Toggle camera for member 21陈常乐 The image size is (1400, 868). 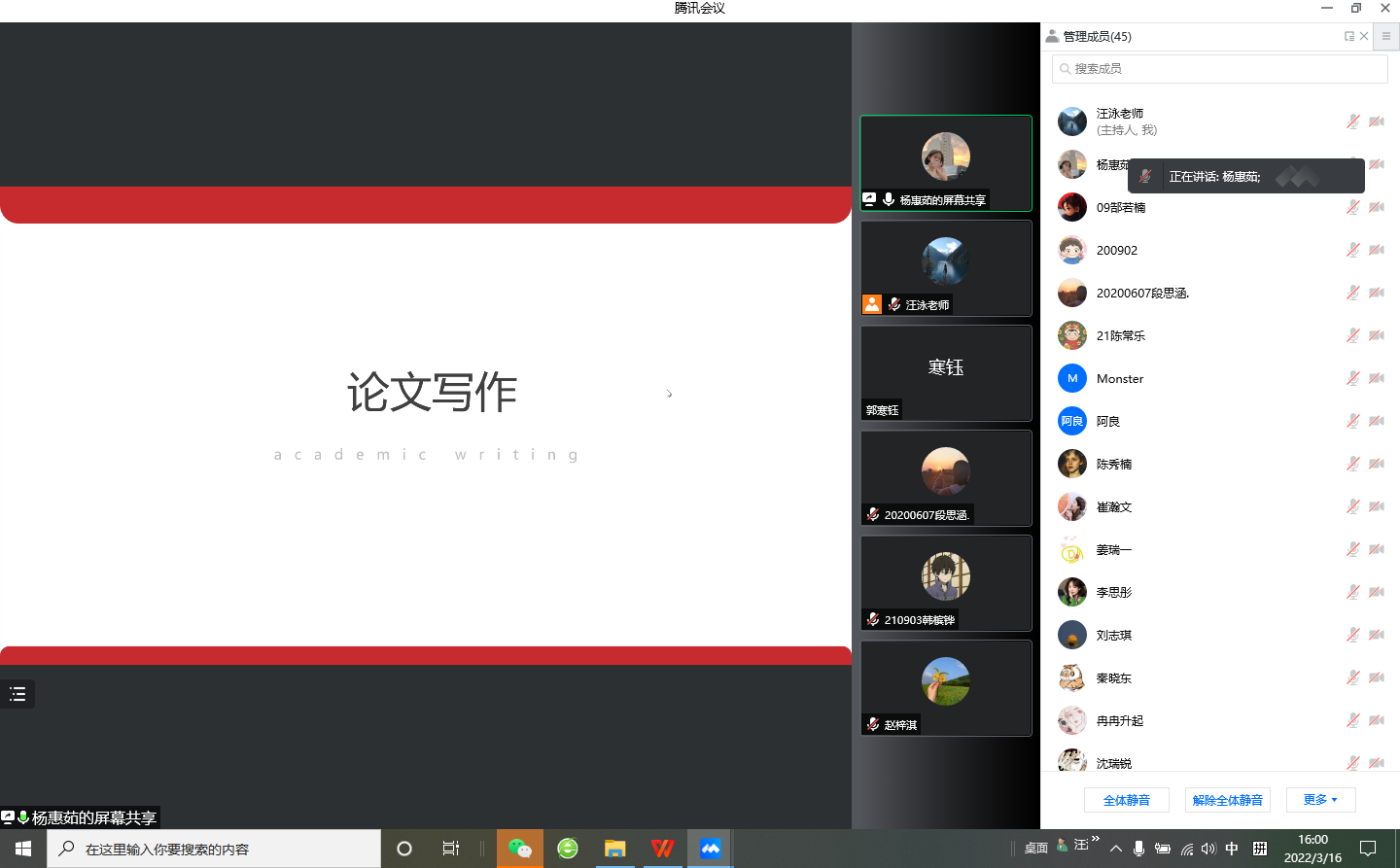1377,335
